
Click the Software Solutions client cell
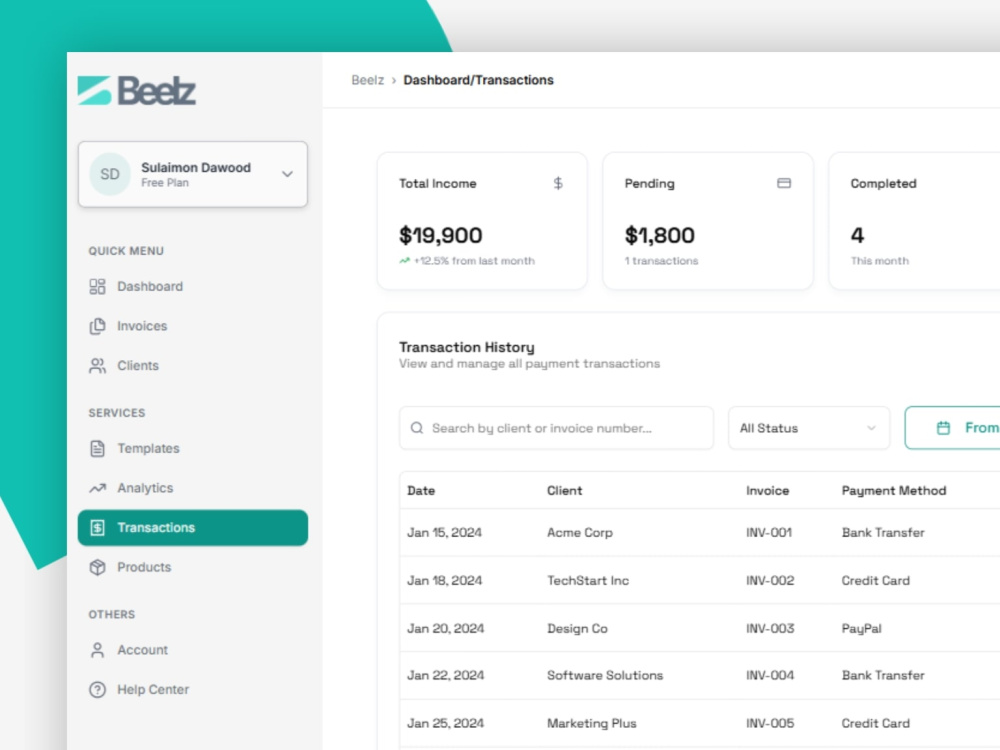[605, 675]
